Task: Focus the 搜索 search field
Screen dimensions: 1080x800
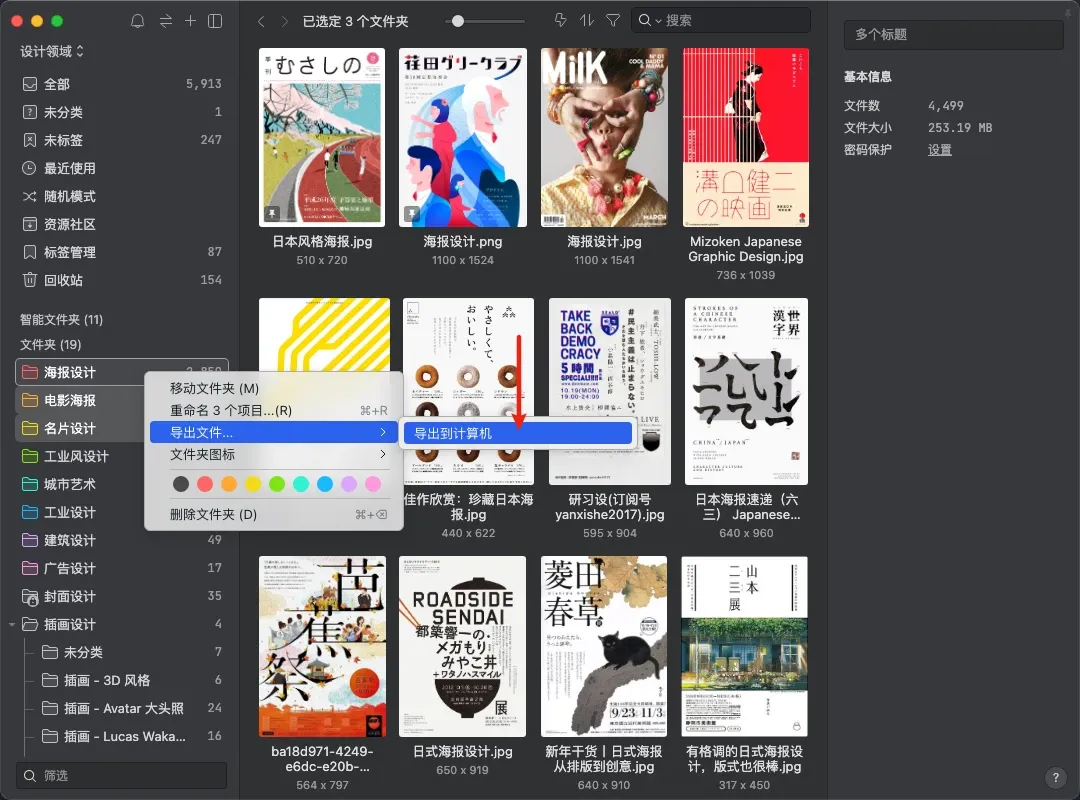Action: pyautogui.click(x=720, y=21)
